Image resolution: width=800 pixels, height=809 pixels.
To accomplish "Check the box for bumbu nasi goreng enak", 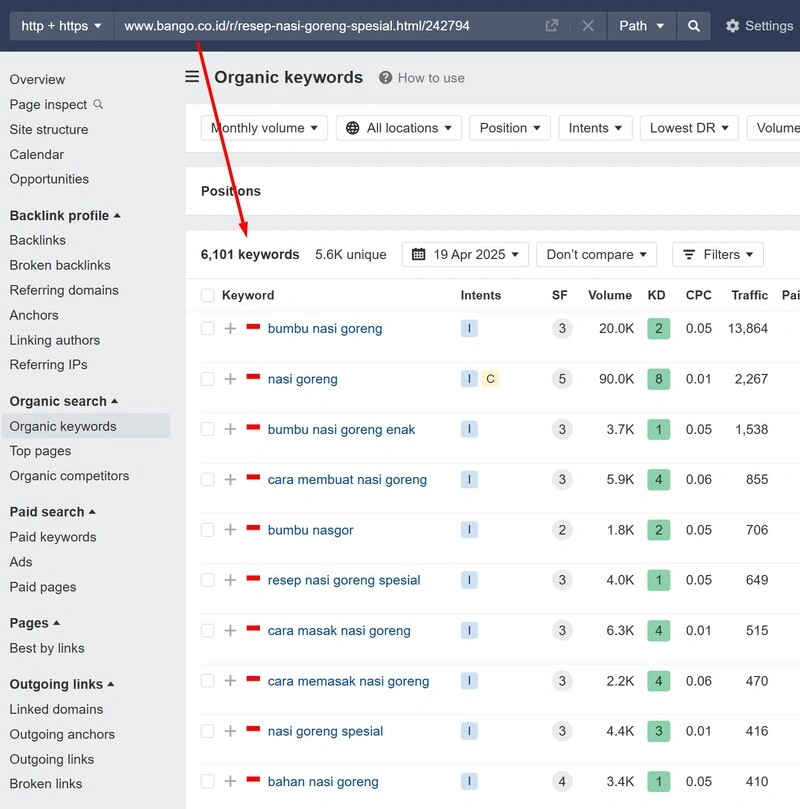I will 207,429.
